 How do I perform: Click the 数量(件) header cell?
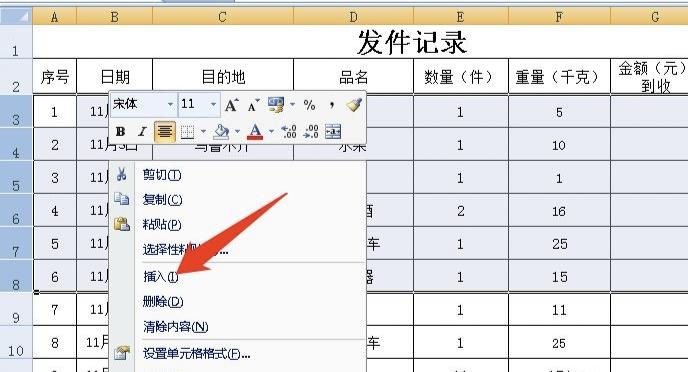pos(460,76)
